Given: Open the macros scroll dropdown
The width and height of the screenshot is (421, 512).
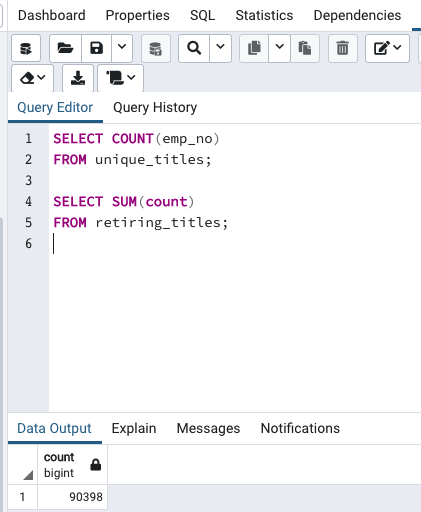Looking at the screenshot, I should [121, 79].
